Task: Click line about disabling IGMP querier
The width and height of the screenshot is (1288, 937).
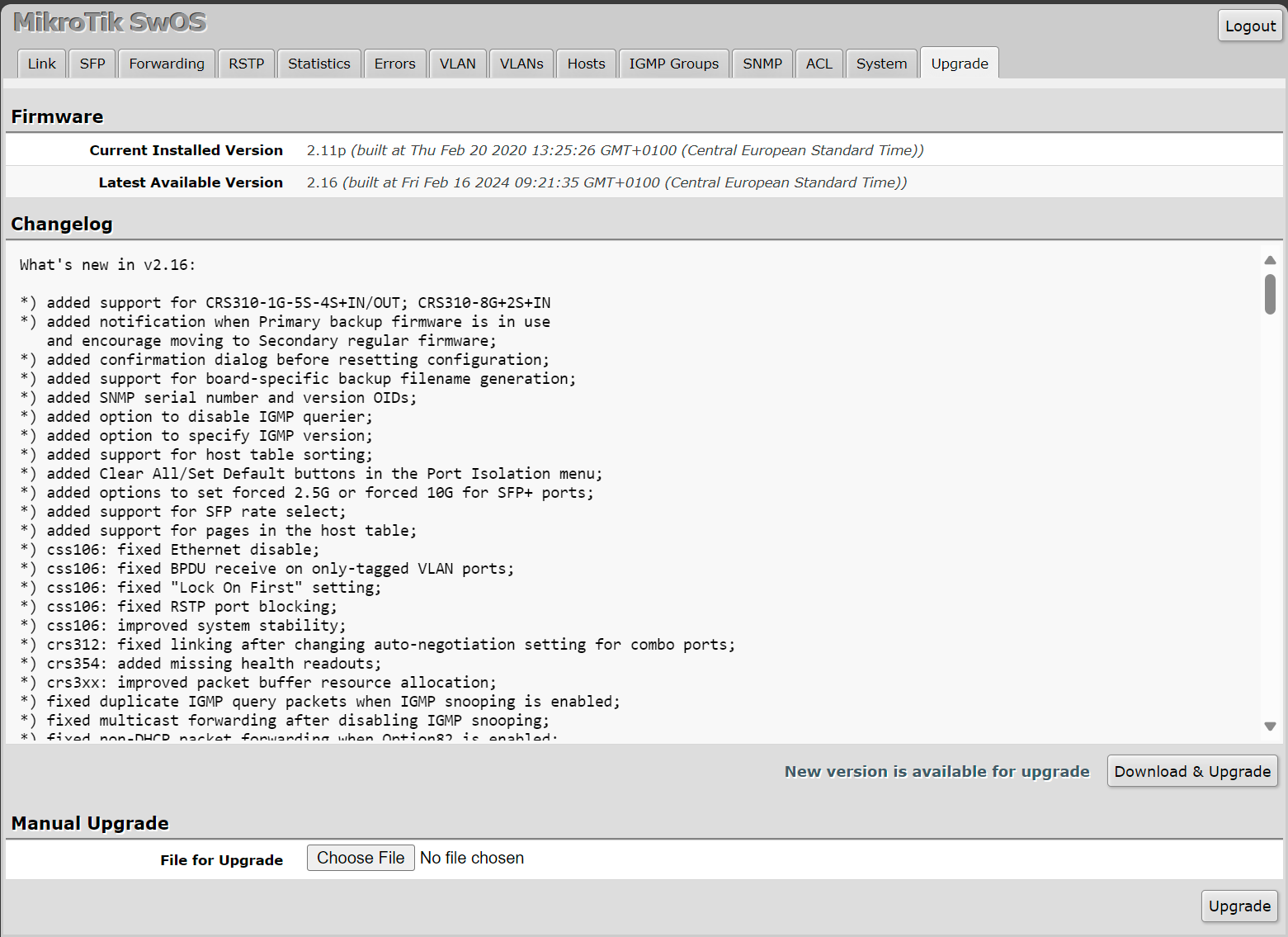Action: (x=196, y=417)
